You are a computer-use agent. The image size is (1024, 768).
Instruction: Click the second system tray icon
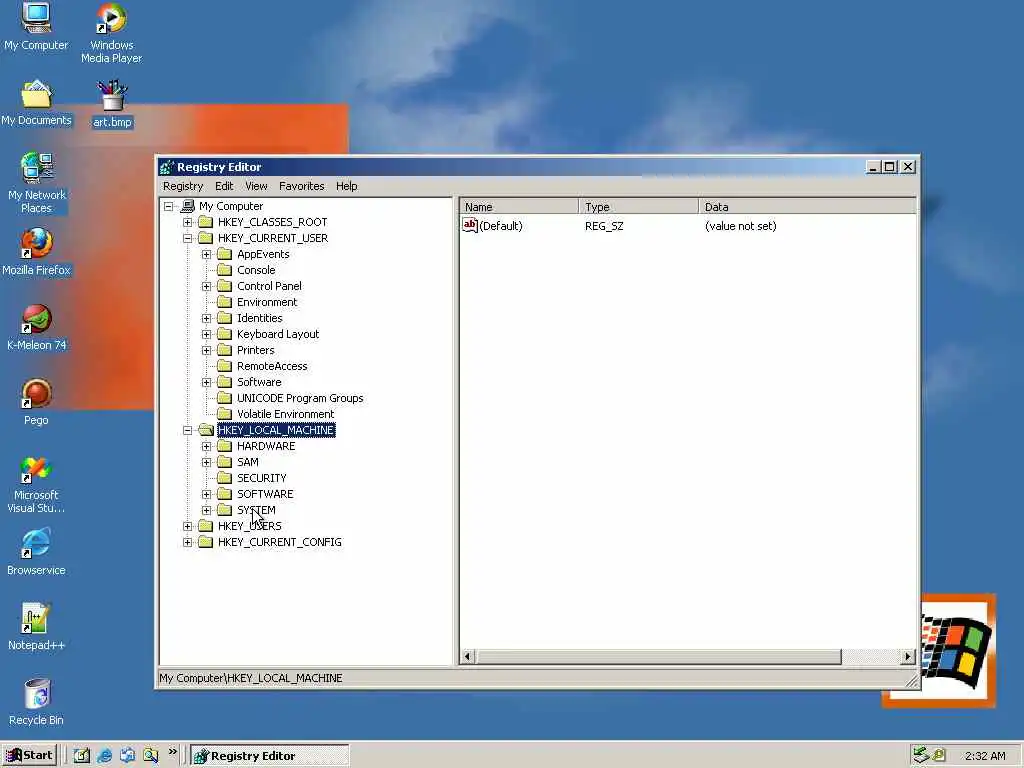939,755
